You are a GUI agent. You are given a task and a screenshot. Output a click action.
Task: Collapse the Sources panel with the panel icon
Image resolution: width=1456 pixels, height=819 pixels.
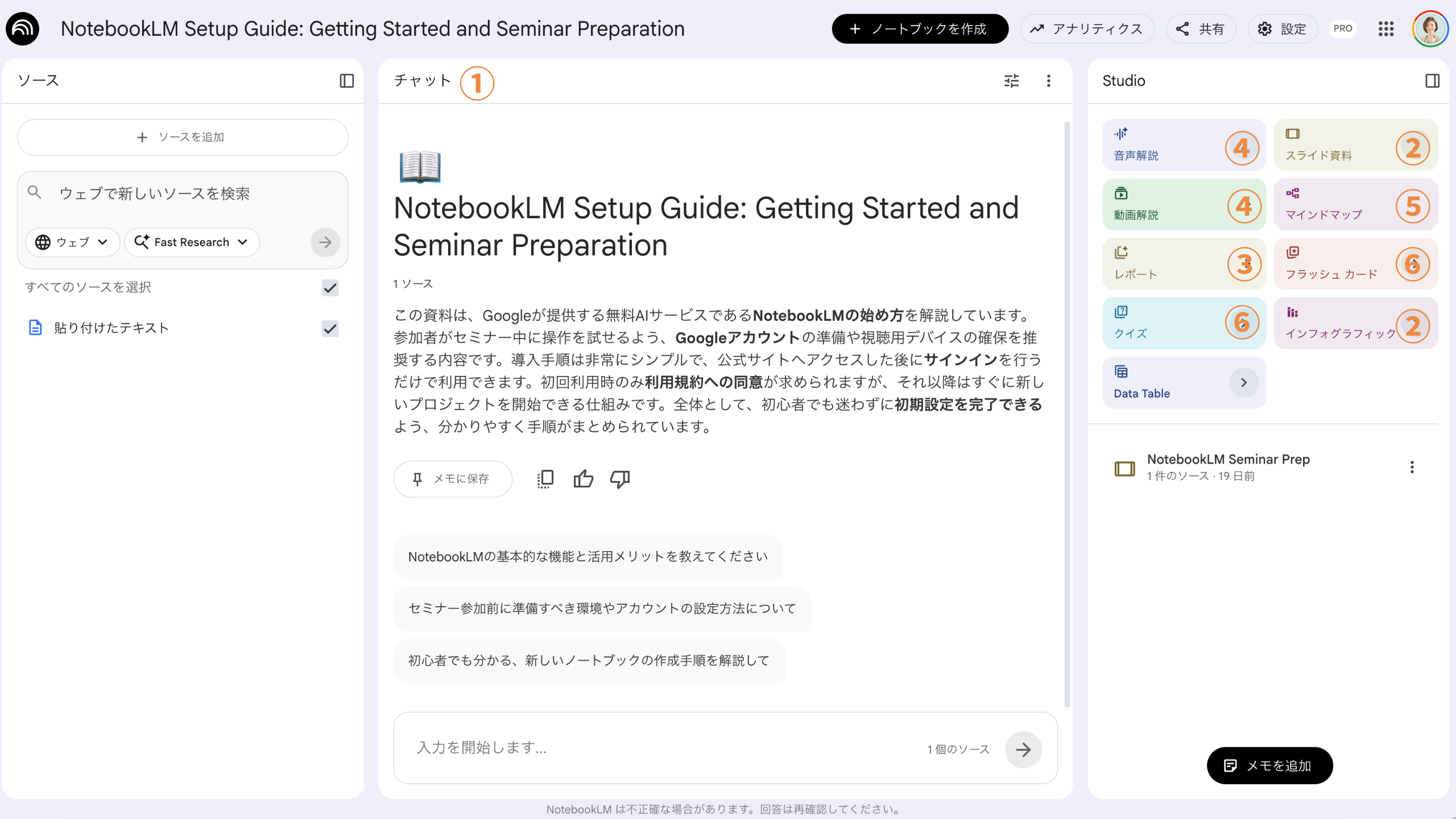(x=346, y=81)
